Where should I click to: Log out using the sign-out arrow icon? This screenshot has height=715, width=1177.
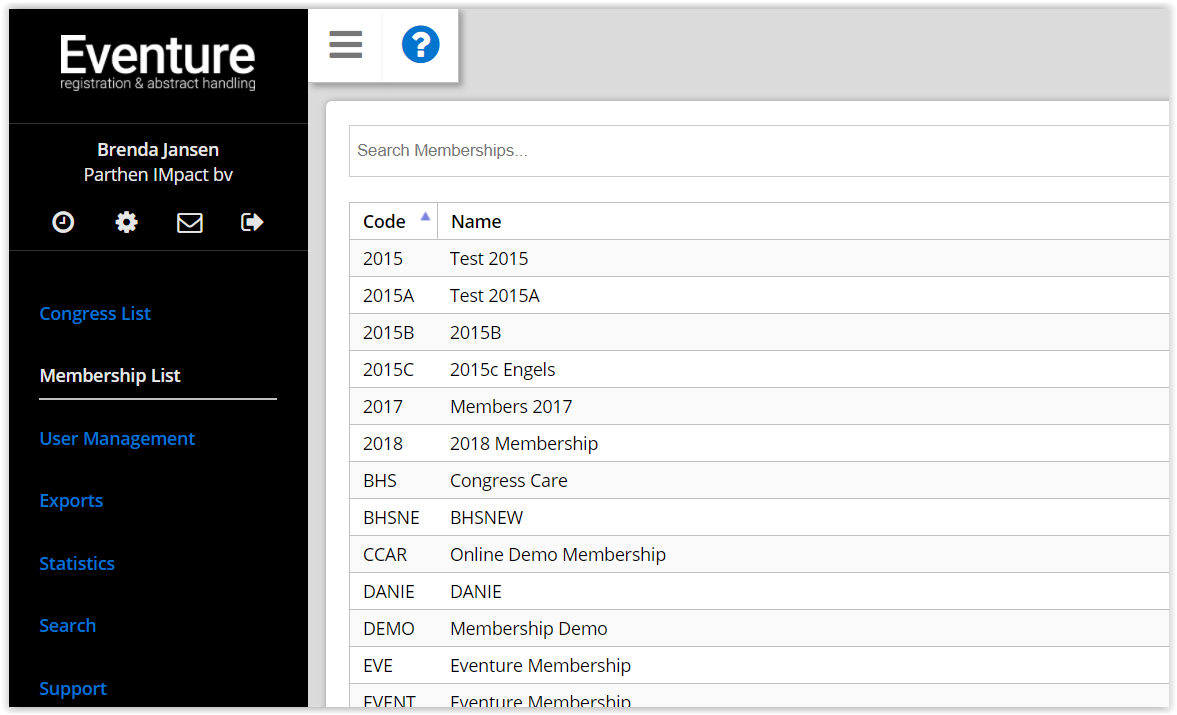pyautogui.click(x=252, y=222)
